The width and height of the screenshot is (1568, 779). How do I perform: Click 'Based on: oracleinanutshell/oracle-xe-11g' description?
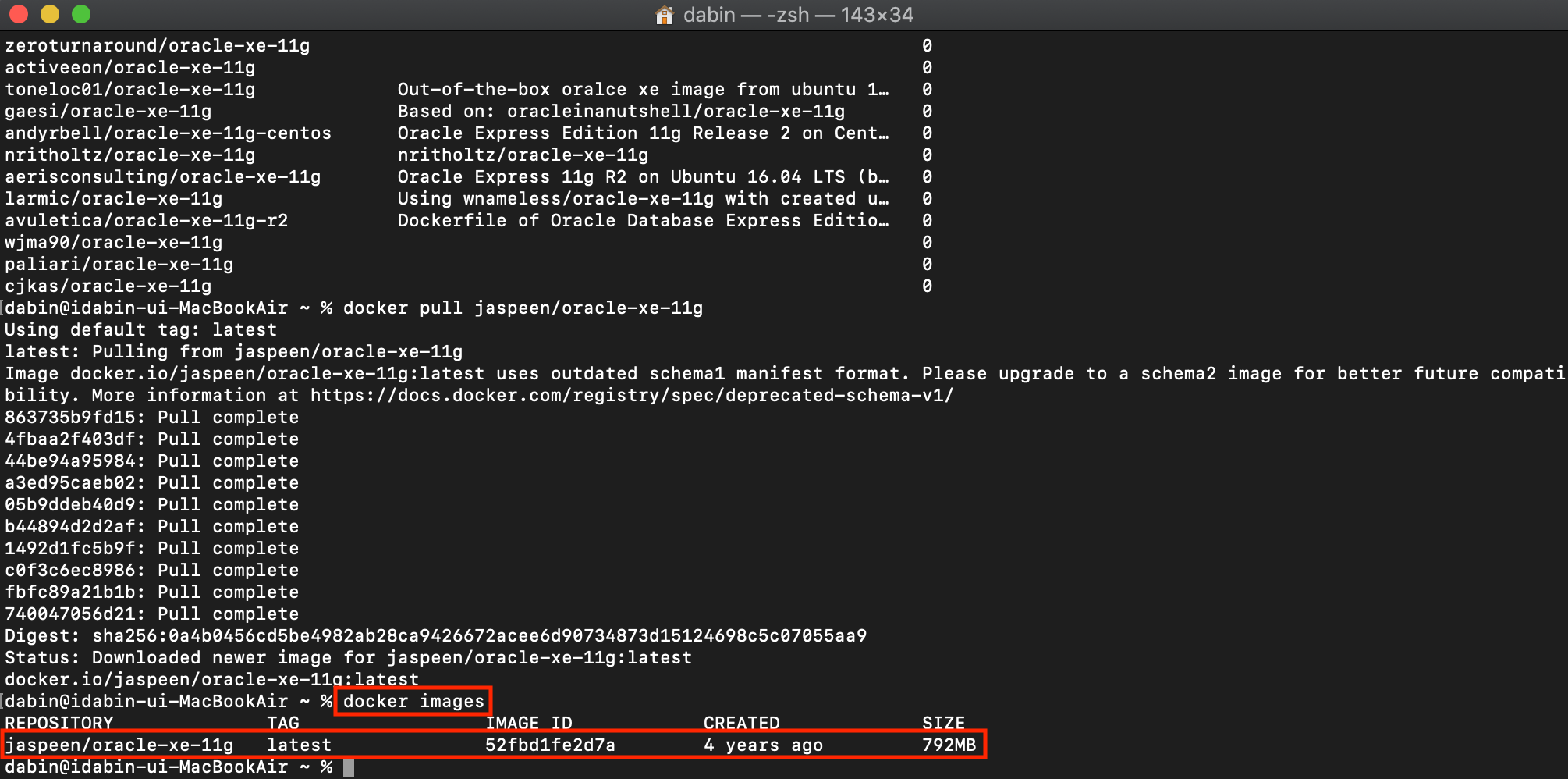(621, 112)
